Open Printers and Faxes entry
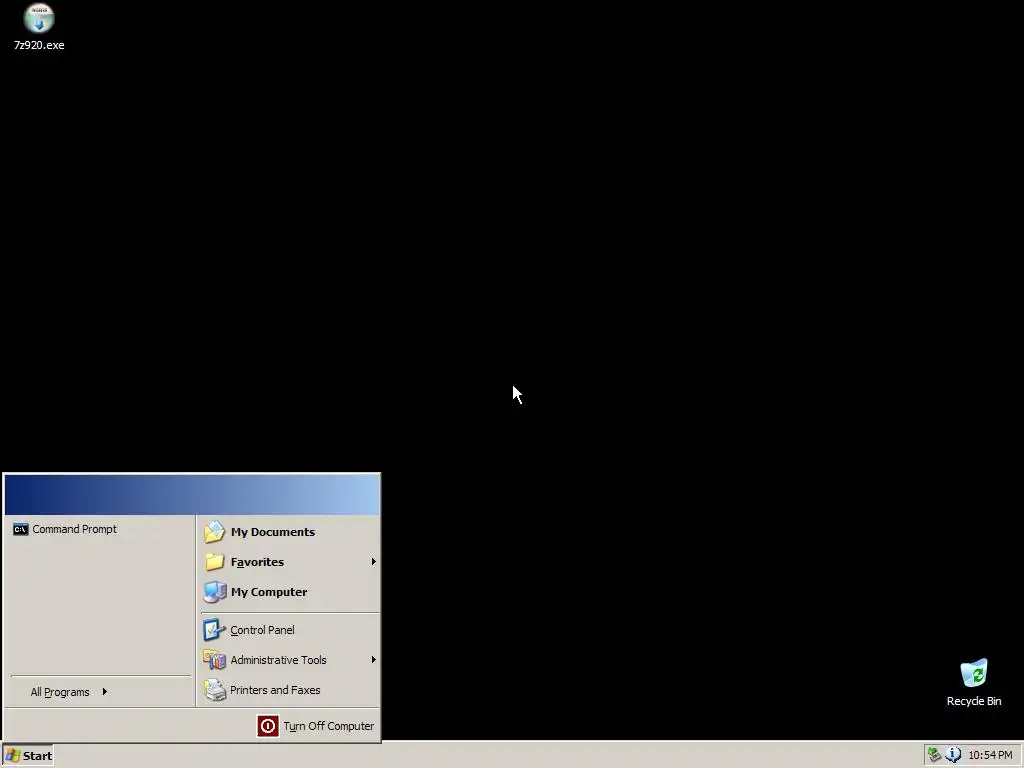 (x=290, y=690)
